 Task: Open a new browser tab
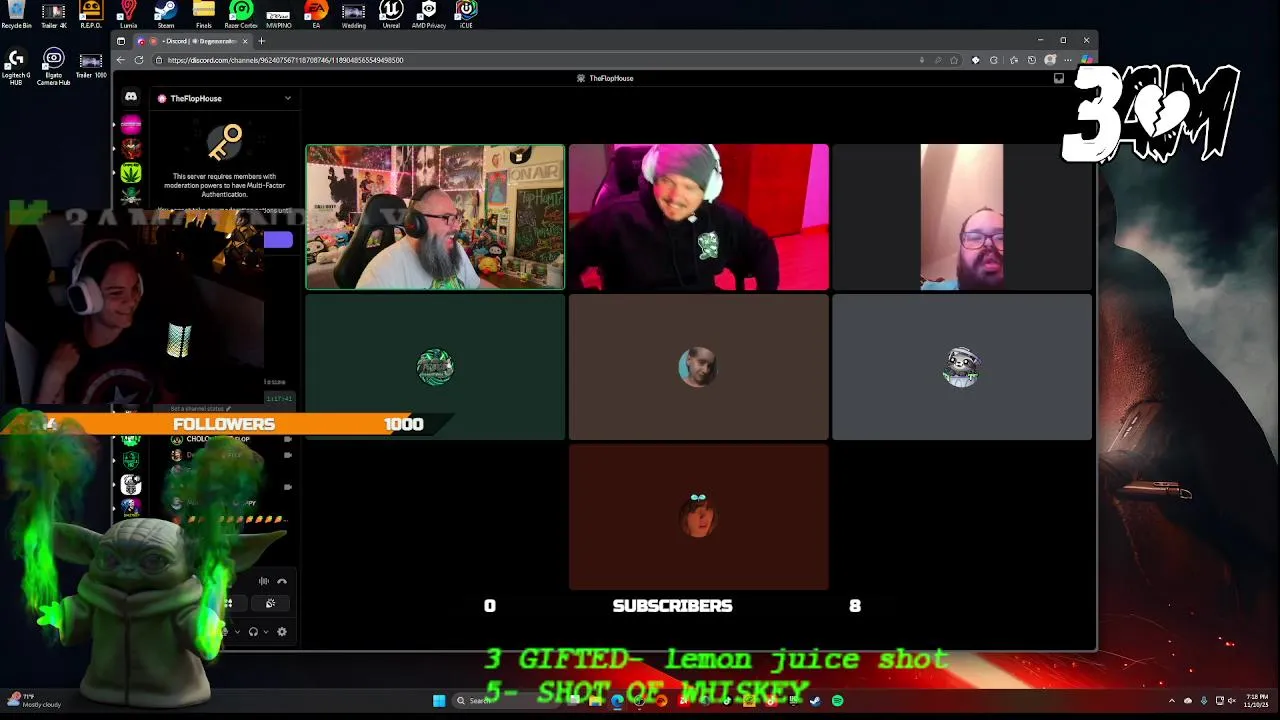(x=262, y=41)
